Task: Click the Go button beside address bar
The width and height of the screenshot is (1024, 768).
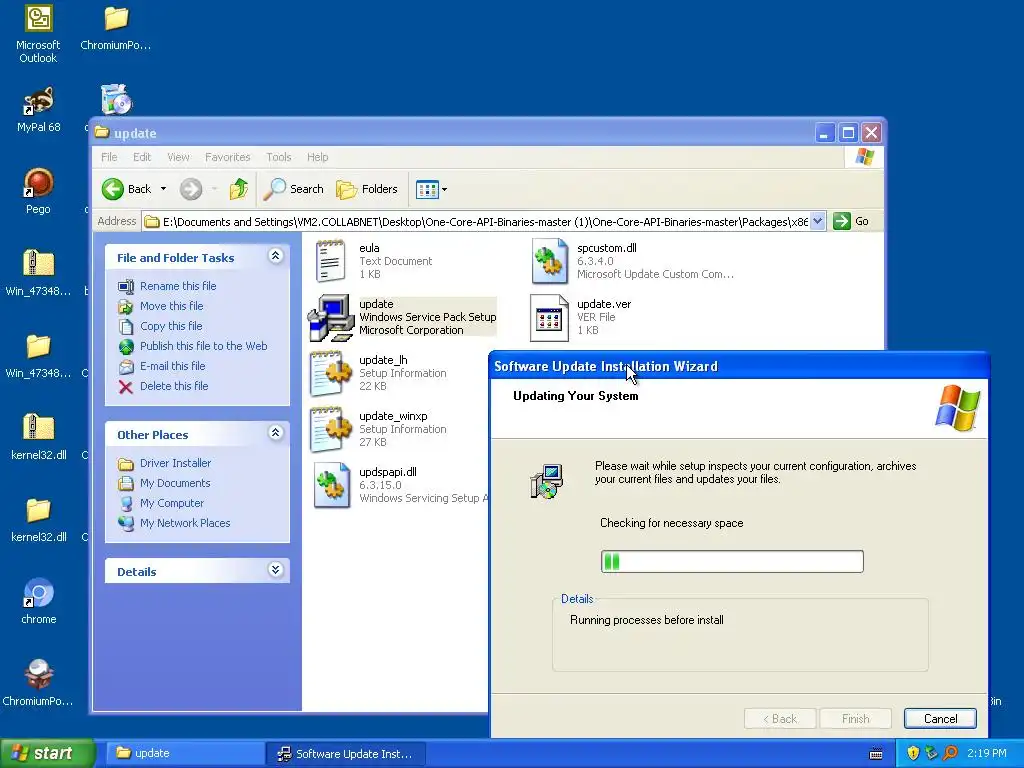Action: [x=851, y=221]
